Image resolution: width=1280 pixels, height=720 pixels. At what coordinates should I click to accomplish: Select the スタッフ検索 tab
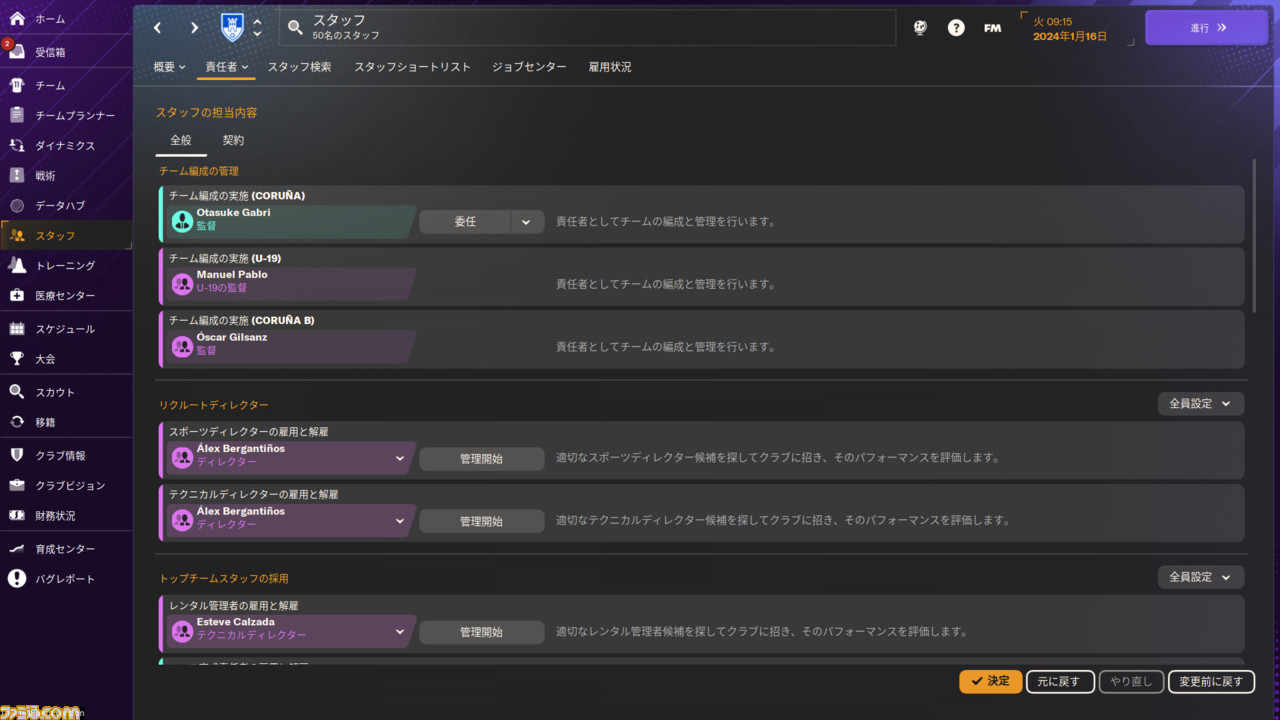pos(299,67)
